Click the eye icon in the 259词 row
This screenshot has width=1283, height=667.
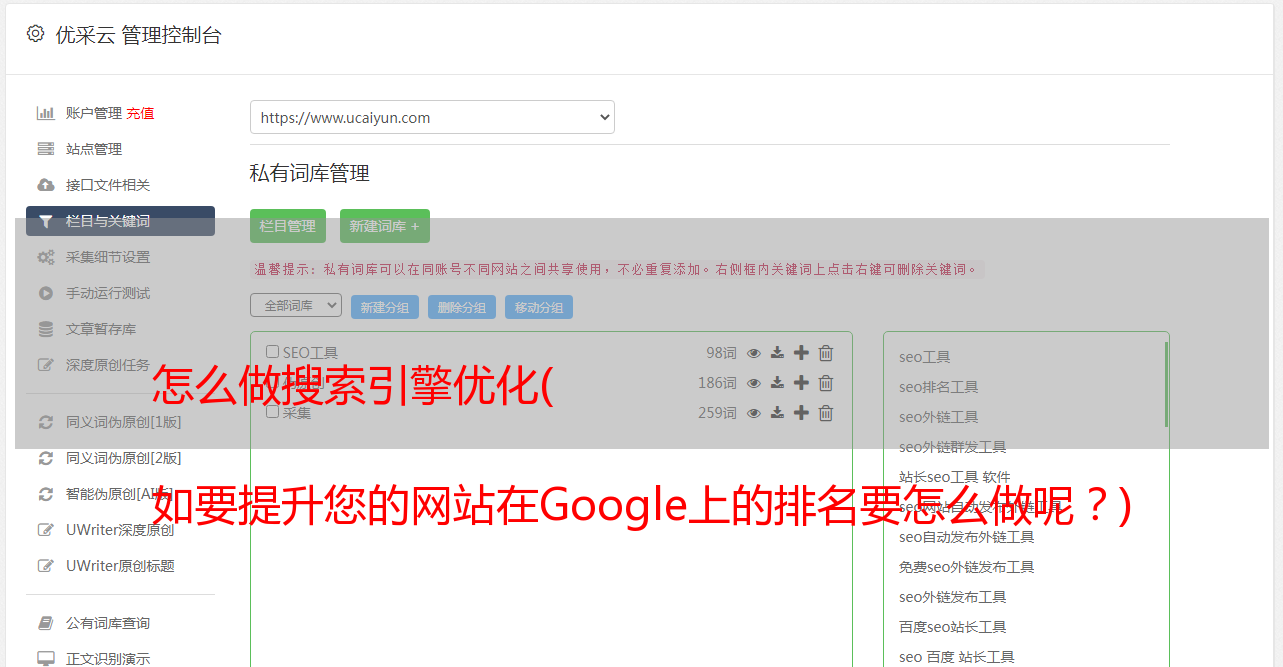pos(754,413)
